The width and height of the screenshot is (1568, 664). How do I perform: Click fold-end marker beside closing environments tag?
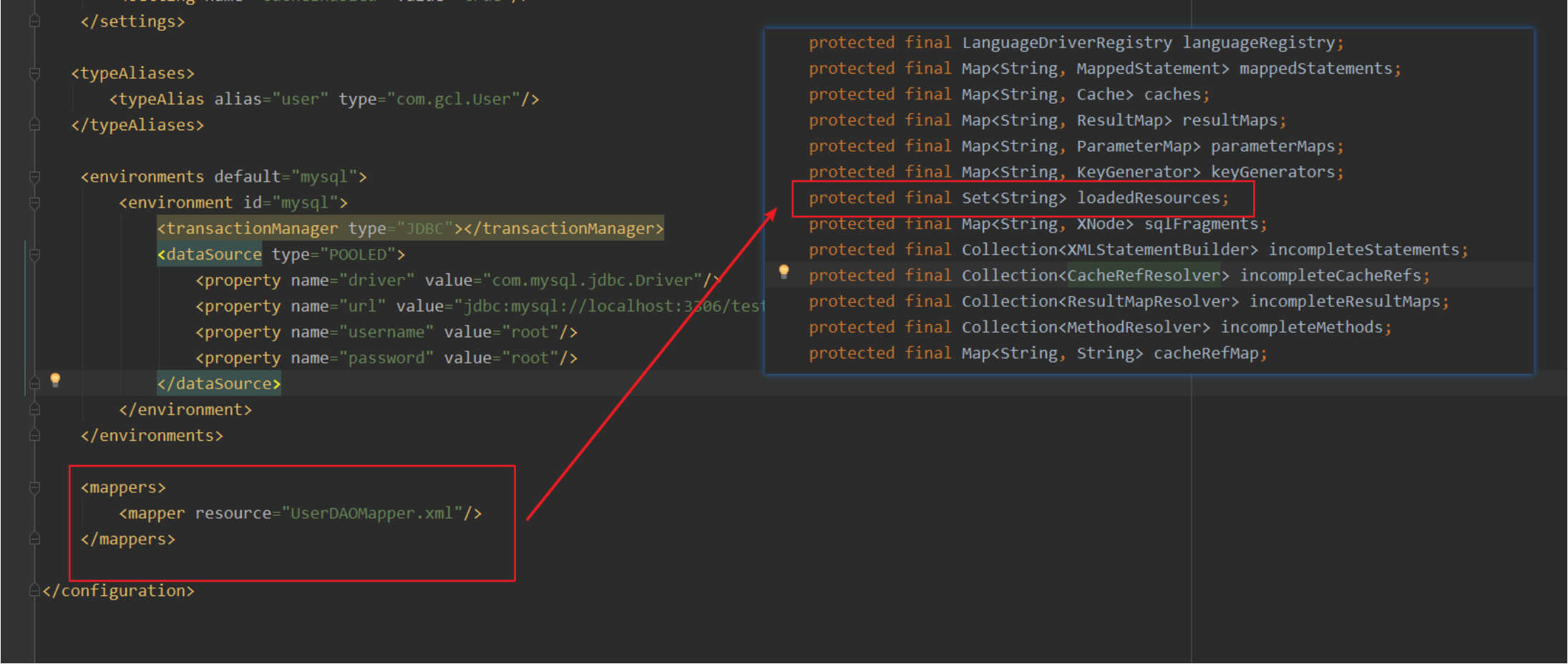pos(34,436)
